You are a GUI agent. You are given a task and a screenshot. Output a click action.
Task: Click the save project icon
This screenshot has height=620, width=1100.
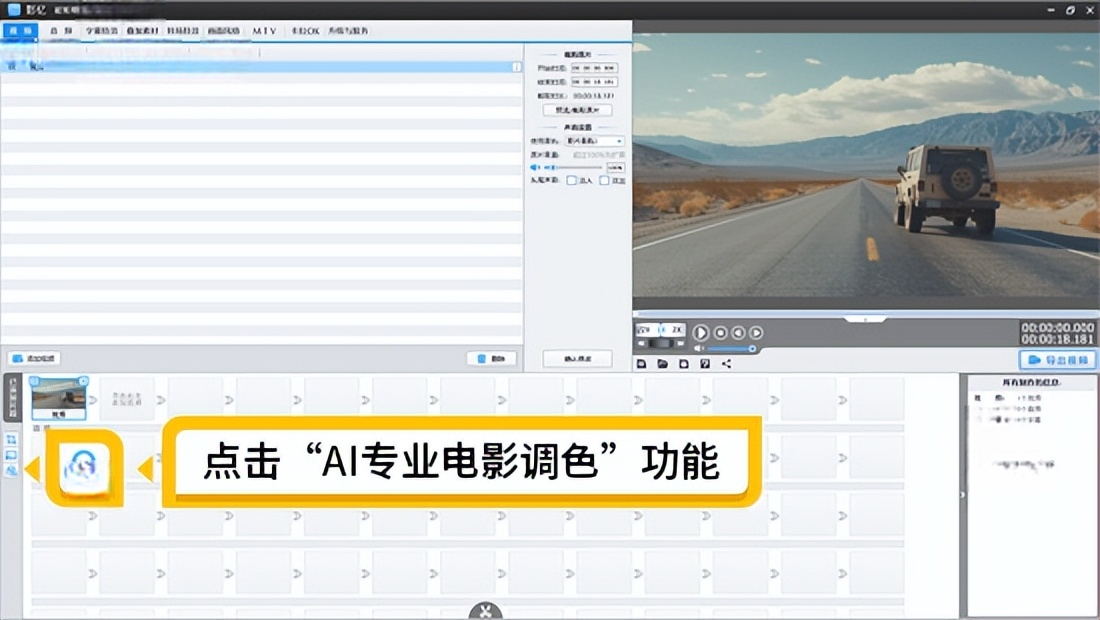684,364
